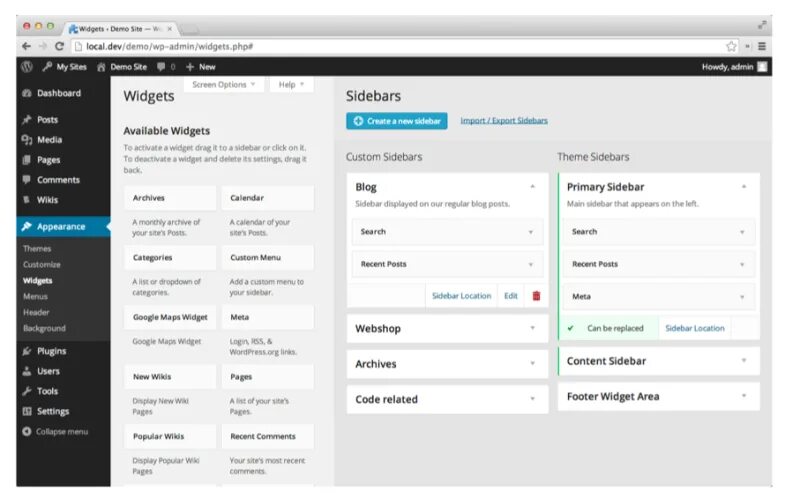Select the New Wikis widget box
800x498 pixels.
(170, 377)
